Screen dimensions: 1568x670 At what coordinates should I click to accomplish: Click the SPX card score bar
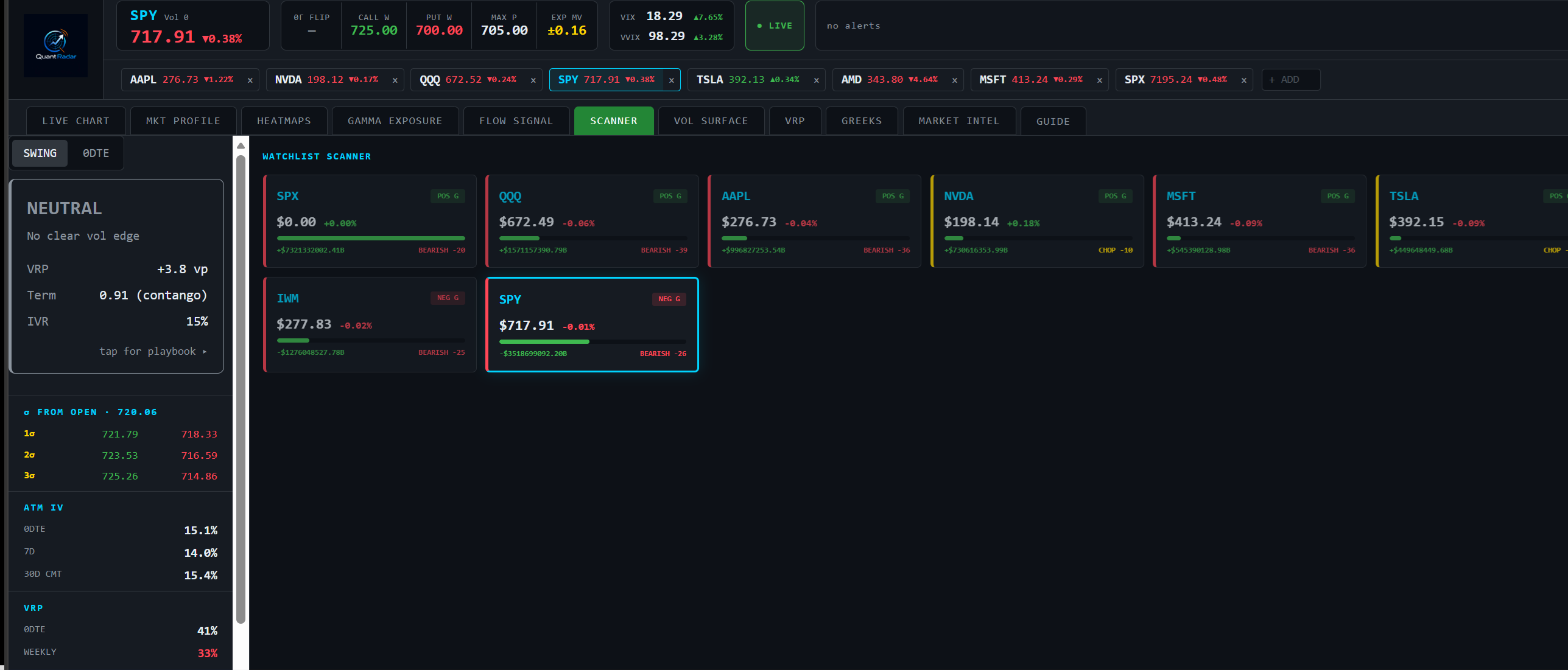click(371, 238)
